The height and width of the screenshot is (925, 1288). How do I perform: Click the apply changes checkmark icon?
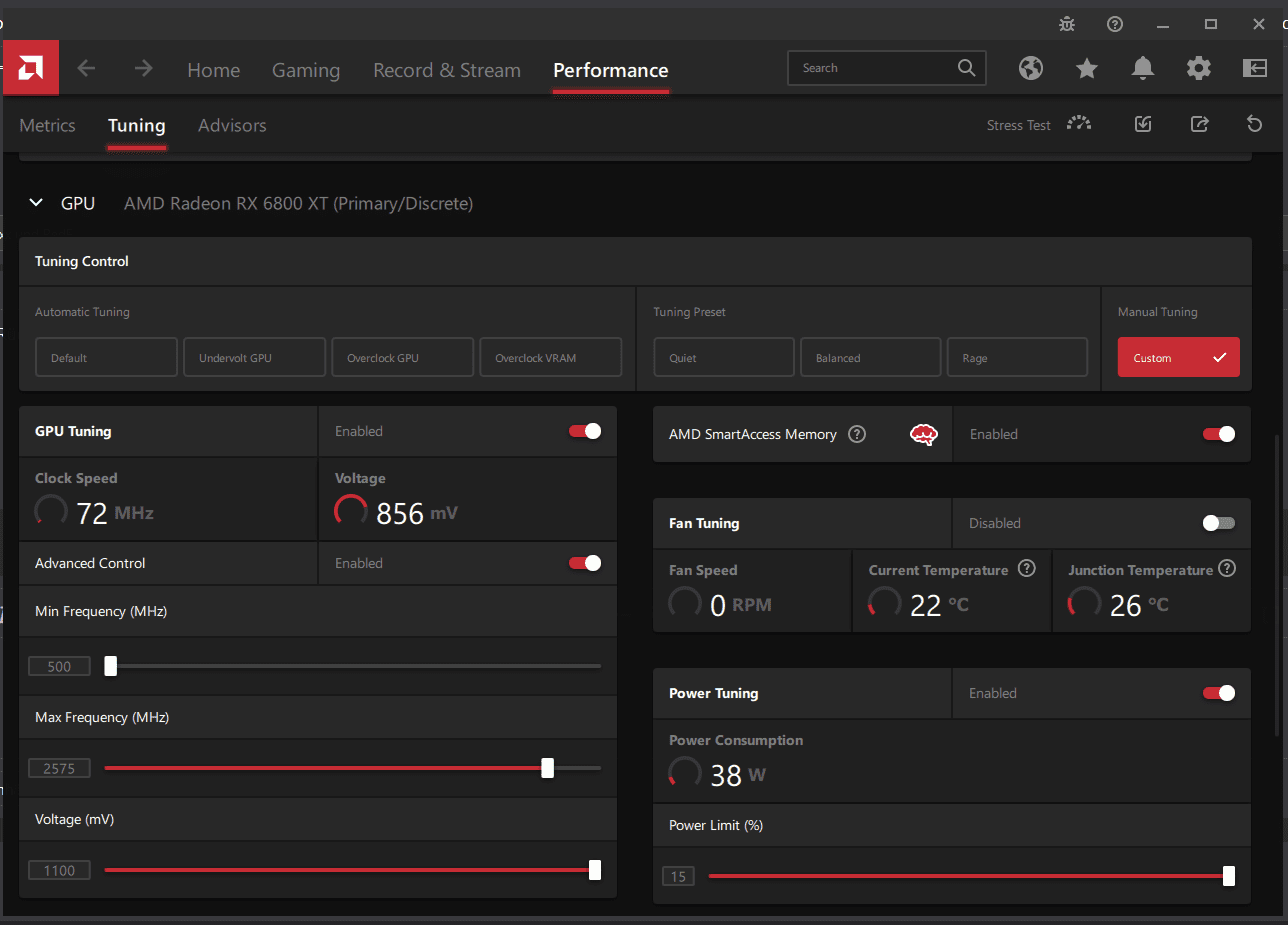1144,124
